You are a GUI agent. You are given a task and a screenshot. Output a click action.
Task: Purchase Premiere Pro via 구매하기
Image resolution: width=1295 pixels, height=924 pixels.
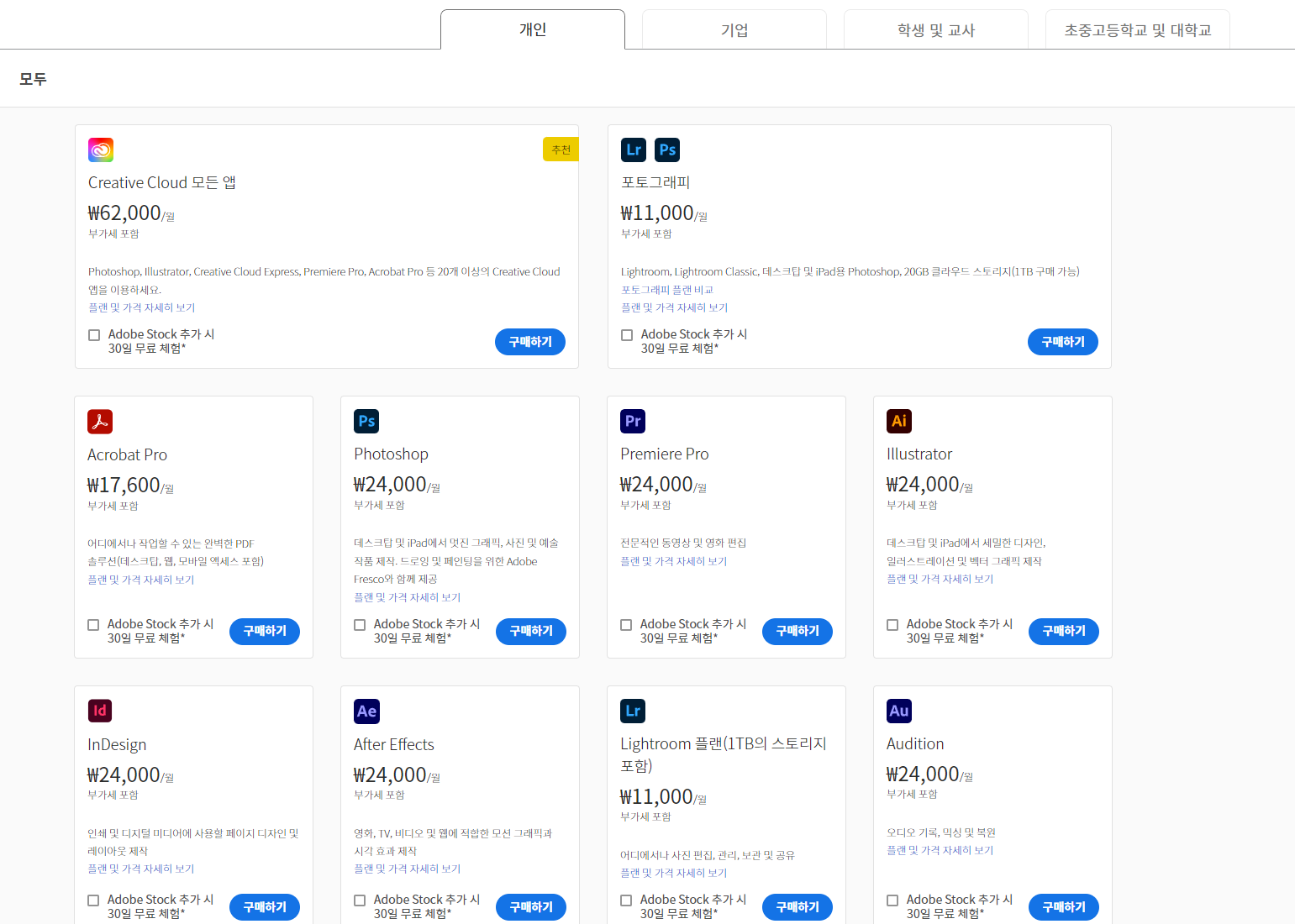[798, 631]
